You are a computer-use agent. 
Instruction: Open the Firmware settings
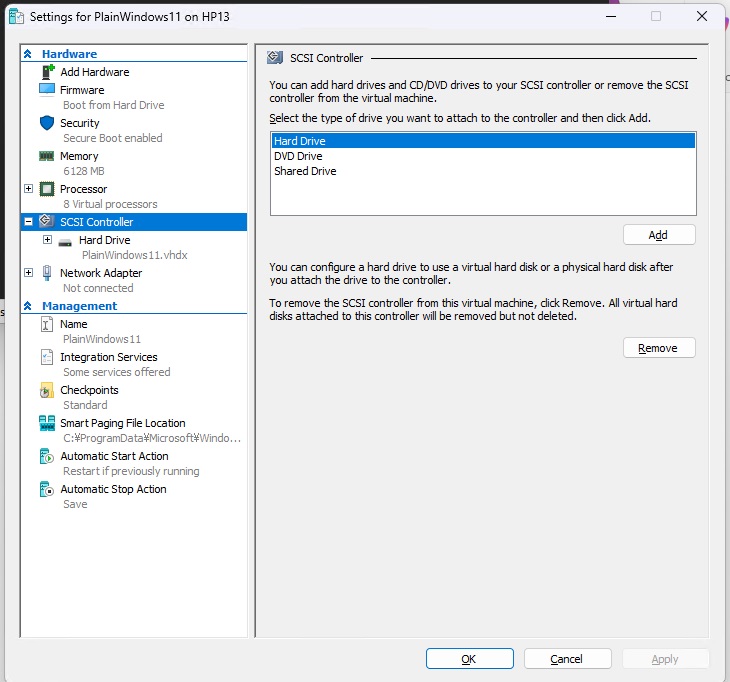82,90
